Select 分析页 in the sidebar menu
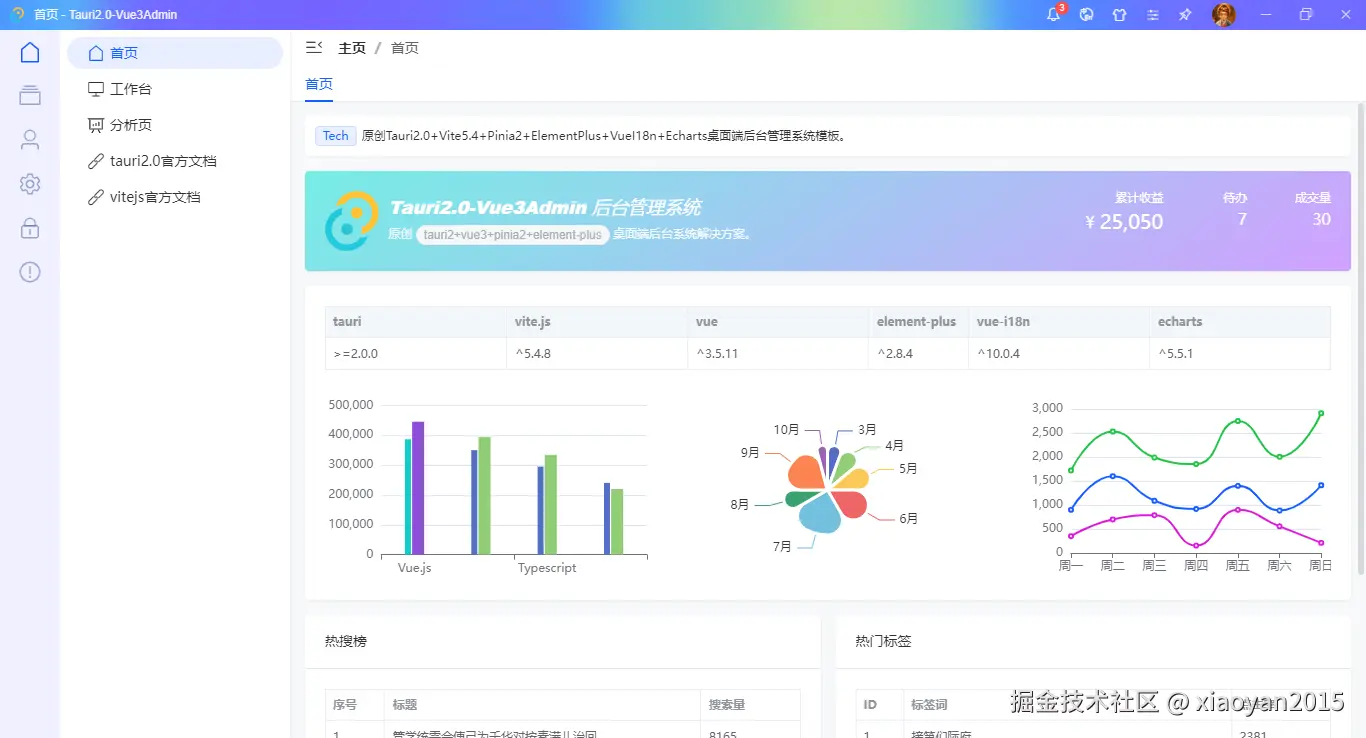 coord(130,124)
